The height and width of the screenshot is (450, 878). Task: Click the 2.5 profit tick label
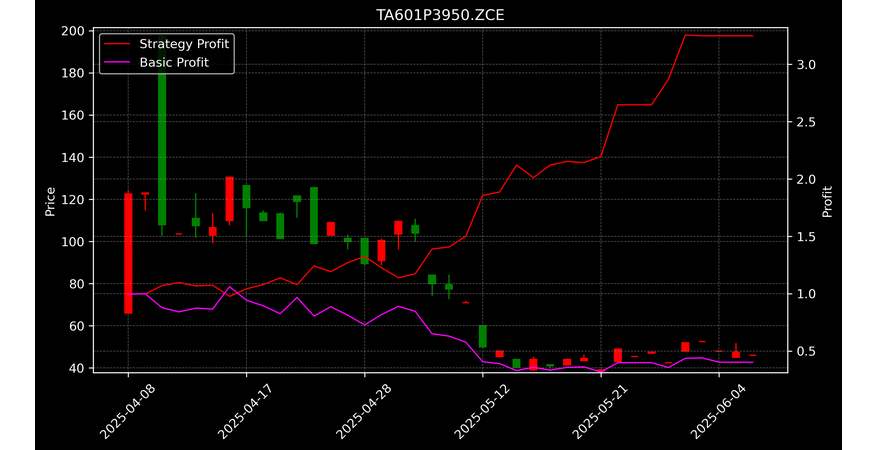[806, 122]
